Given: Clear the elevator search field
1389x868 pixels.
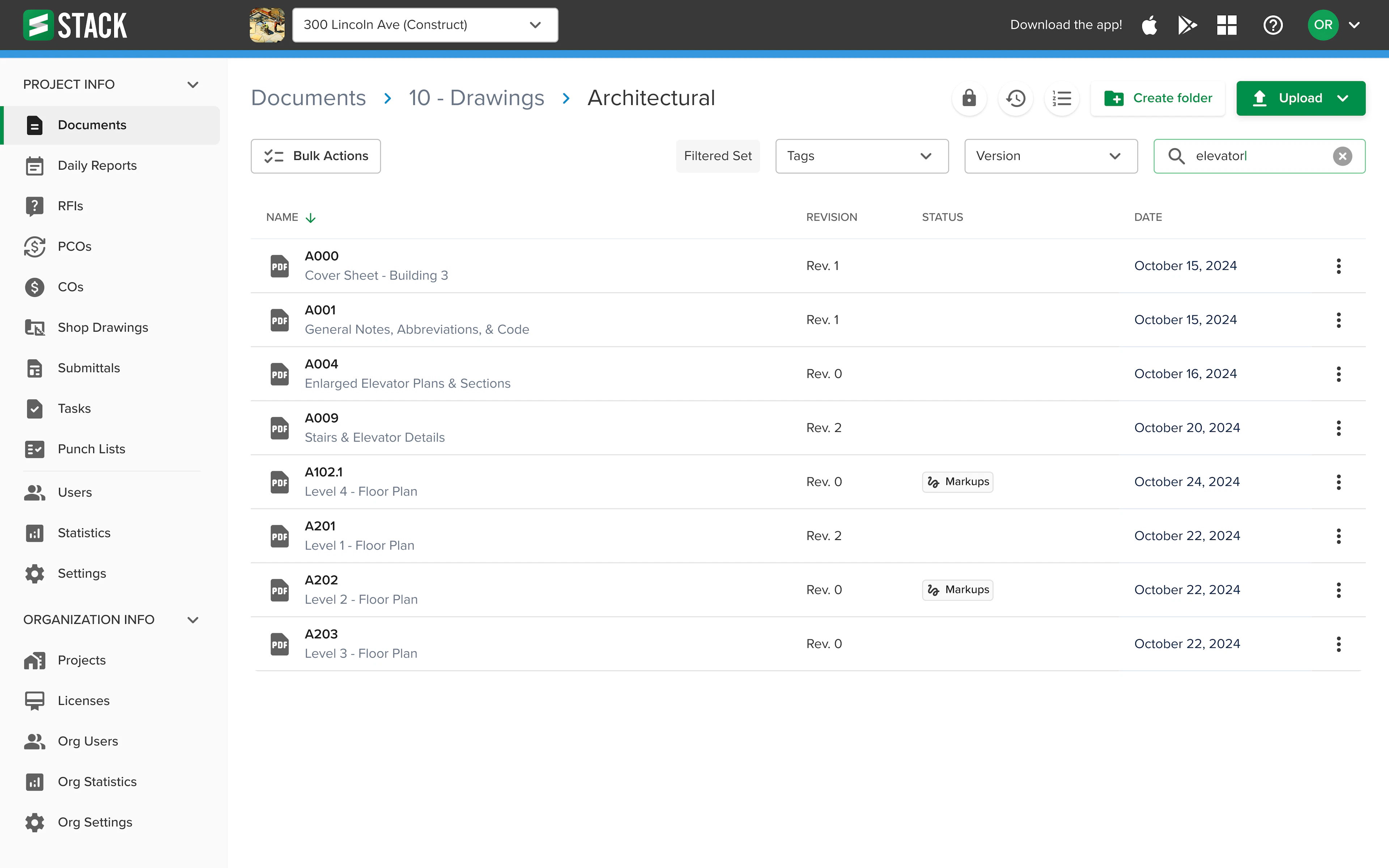Looking at the screenshot, I should point(1342,156).
